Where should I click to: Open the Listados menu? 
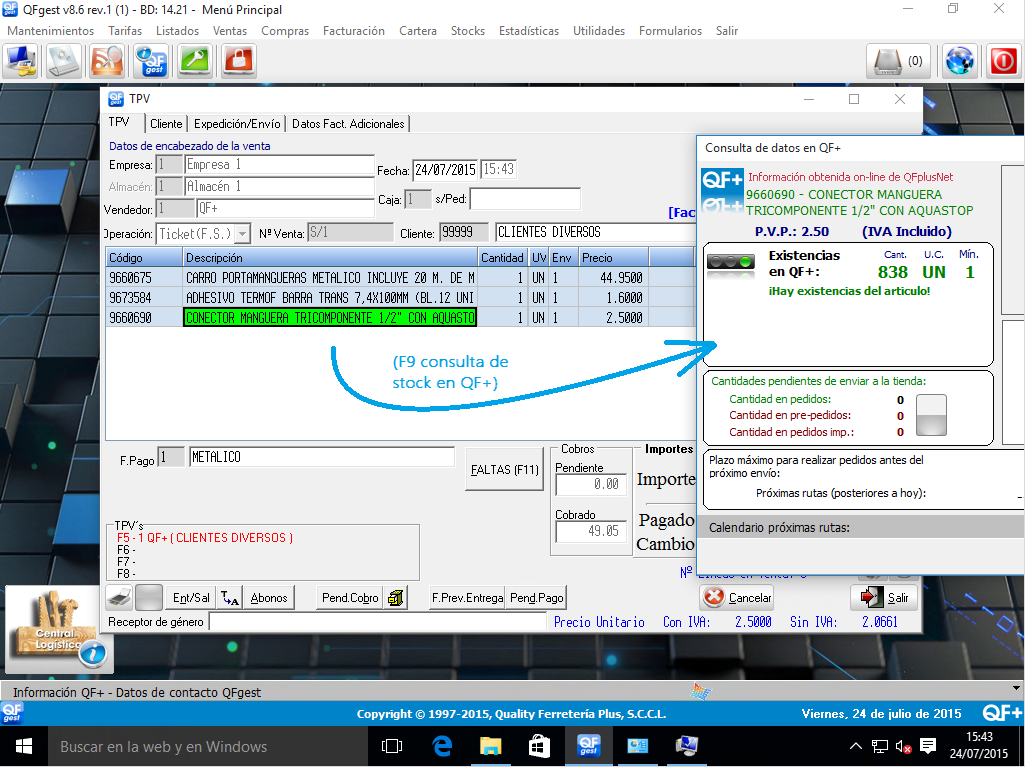(177, 31)
